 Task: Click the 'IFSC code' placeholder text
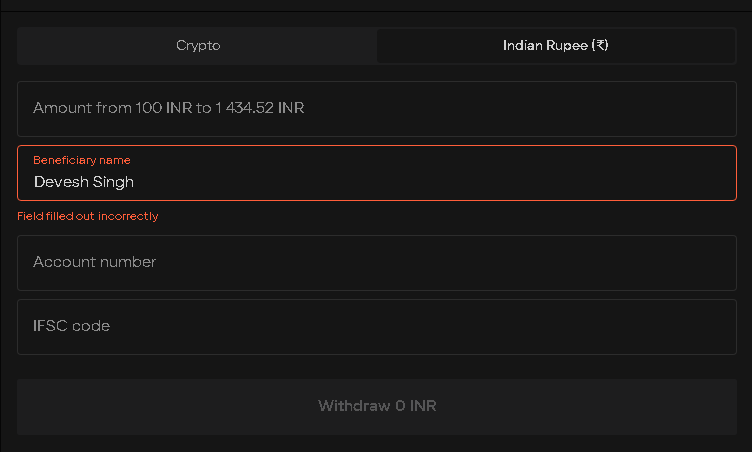pyautogui.click(x=72, y=326)
